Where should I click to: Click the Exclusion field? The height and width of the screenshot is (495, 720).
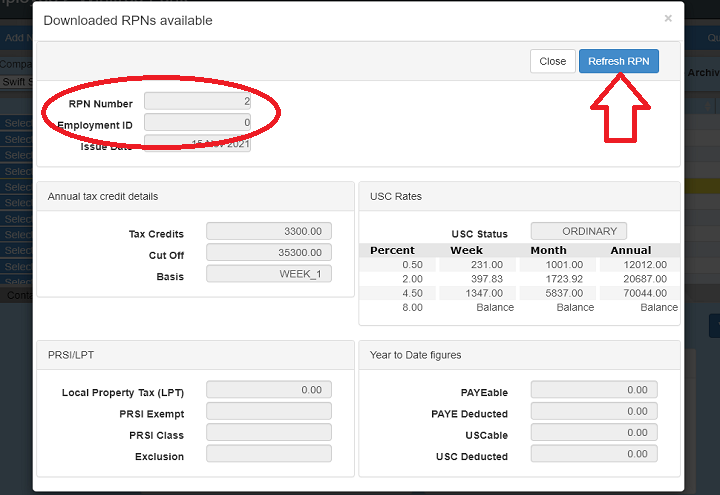coord(268,454)
